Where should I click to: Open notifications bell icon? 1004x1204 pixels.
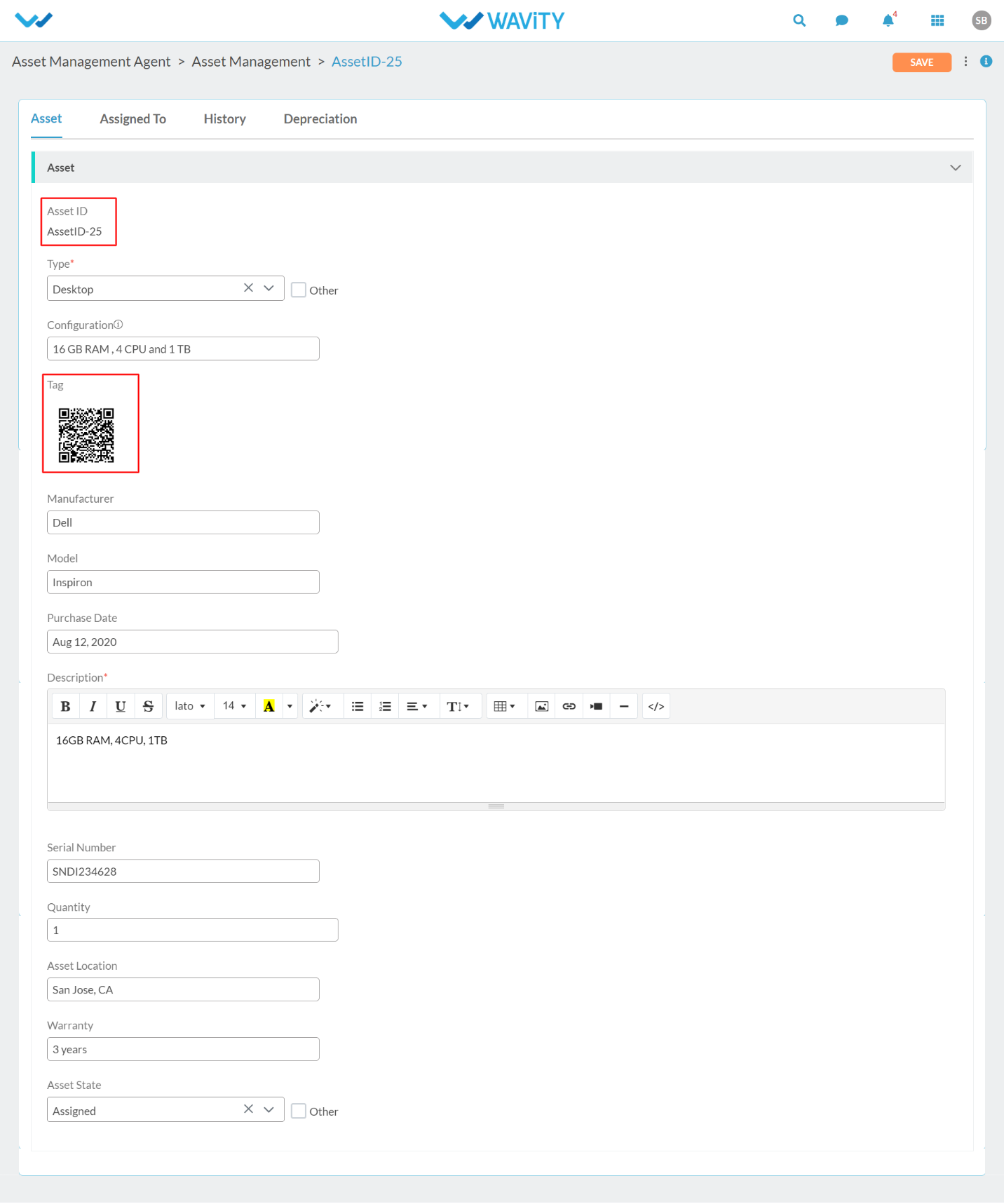888,20
